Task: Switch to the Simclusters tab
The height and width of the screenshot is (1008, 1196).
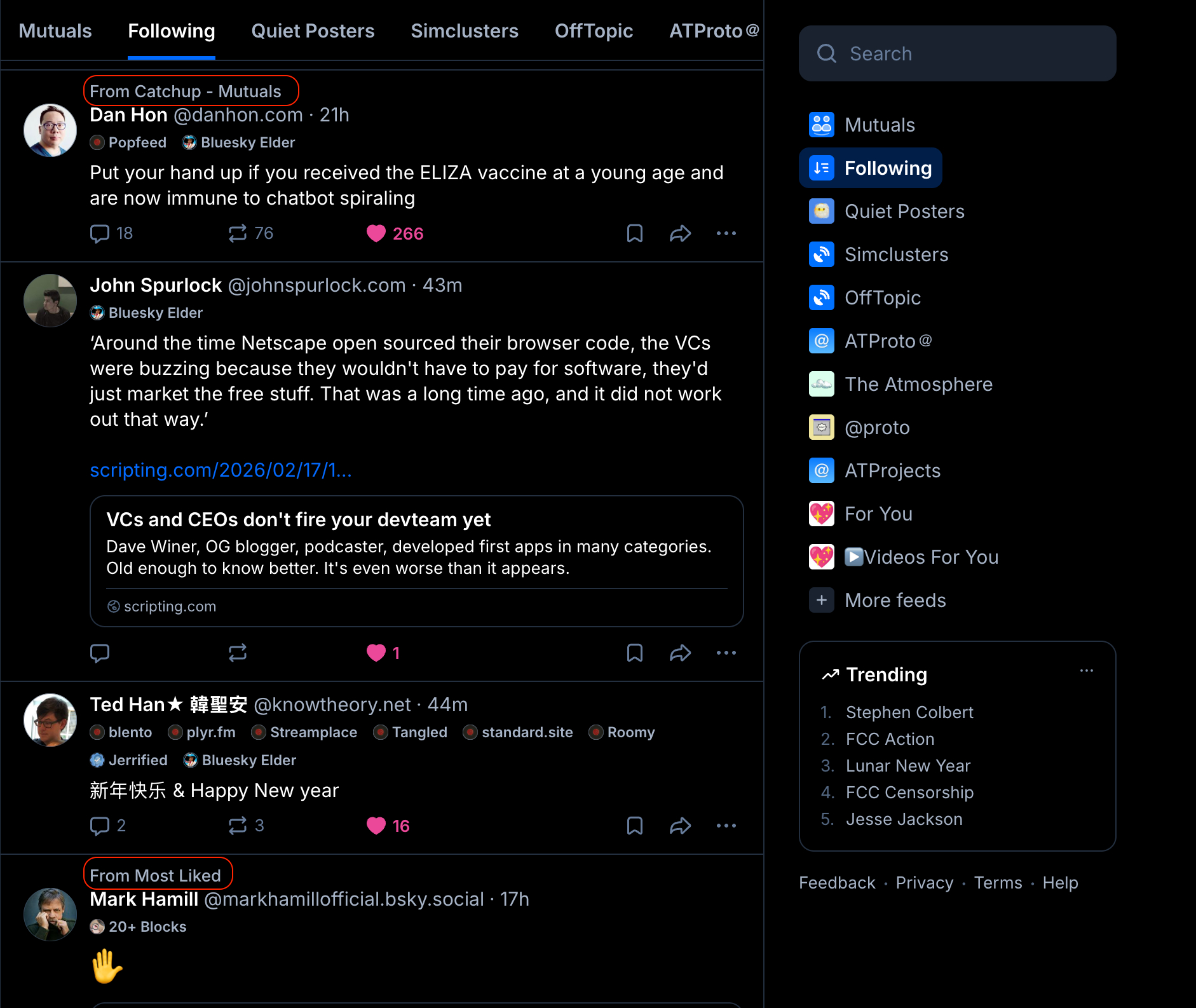Action: point(464,31)
